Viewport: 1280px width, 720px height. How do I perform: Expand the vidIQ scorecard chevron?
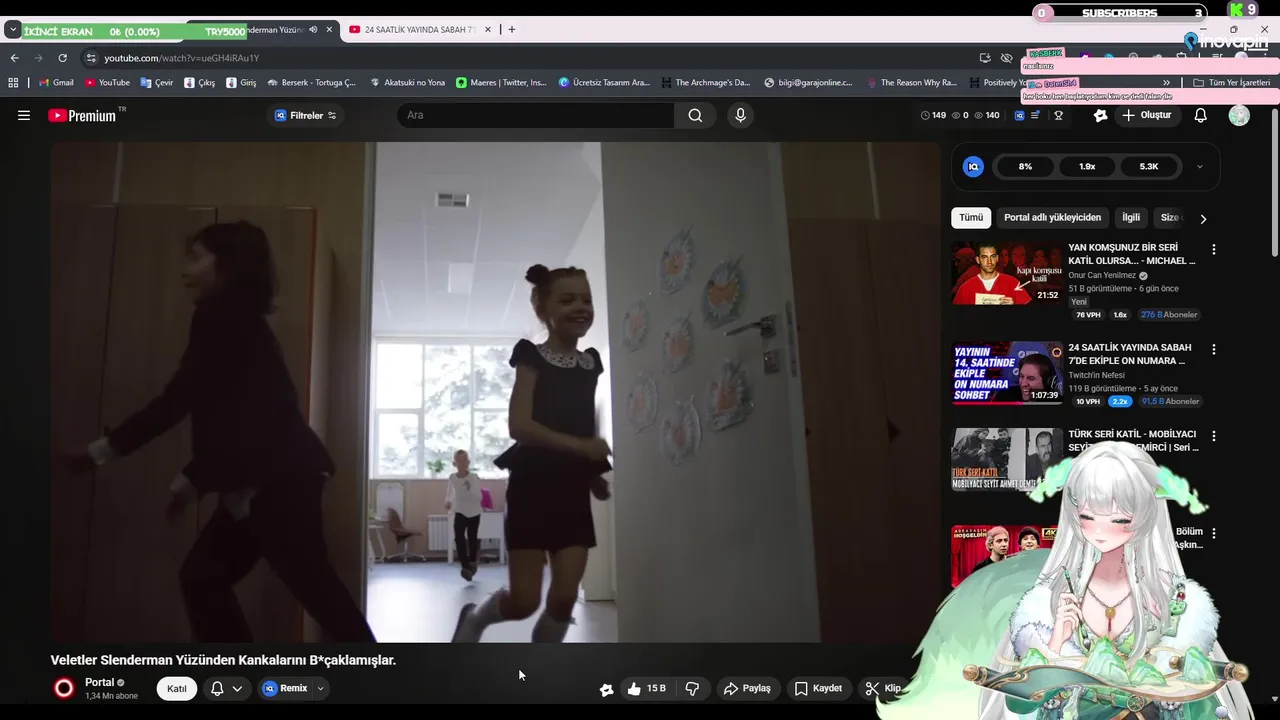(1199, 167)
